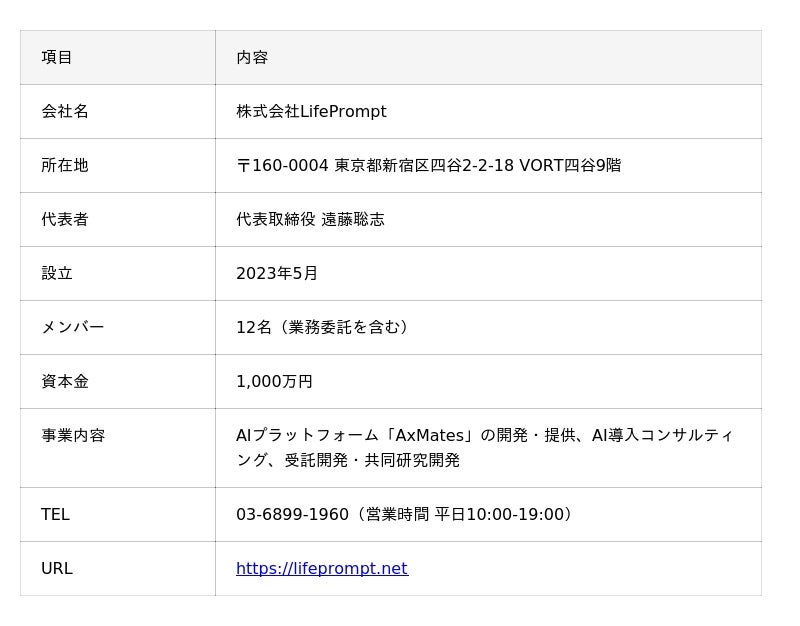Select the 所在地 row label
Screen dimensions: 800x626
click(x=65, y=165)
